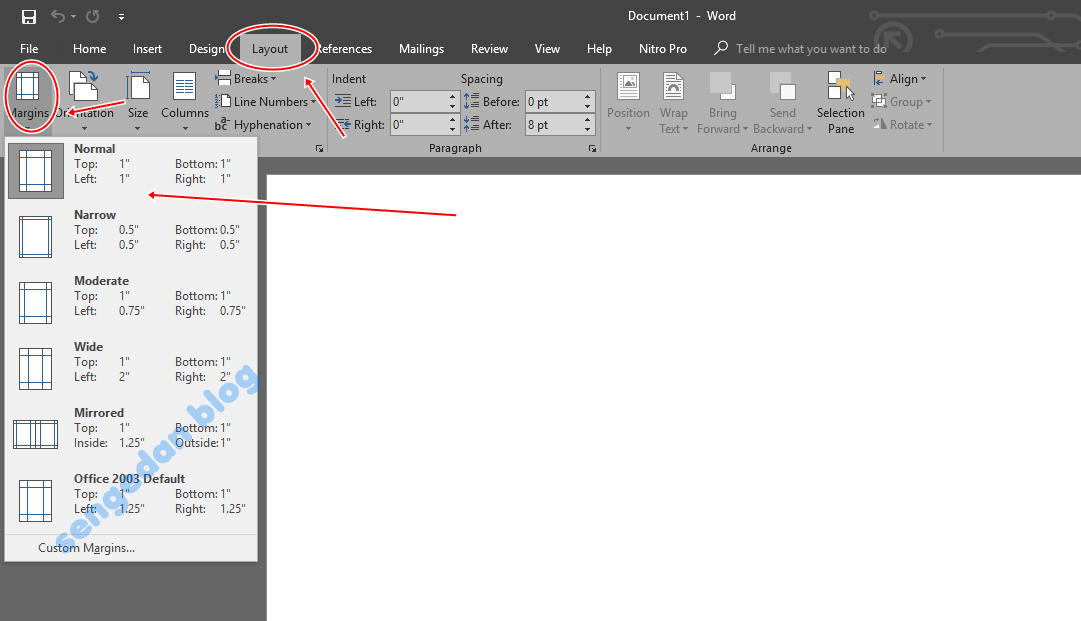Viewport: 1081px width, 621px height.
Task: Decrease Indent Right with down arrow
Action: click(452, 130)
